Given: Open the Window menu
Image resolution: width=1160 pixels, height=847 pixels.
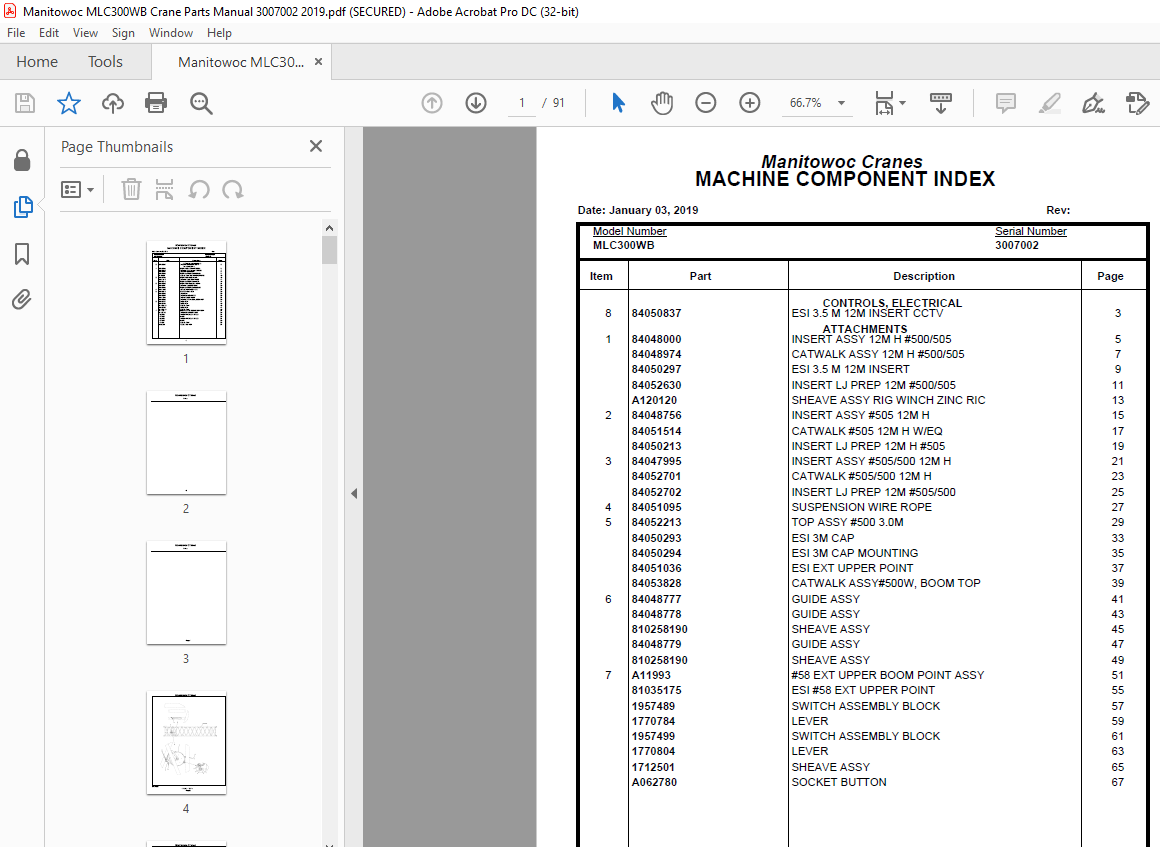Looking at the screenshot, I should tap(171, 33).
